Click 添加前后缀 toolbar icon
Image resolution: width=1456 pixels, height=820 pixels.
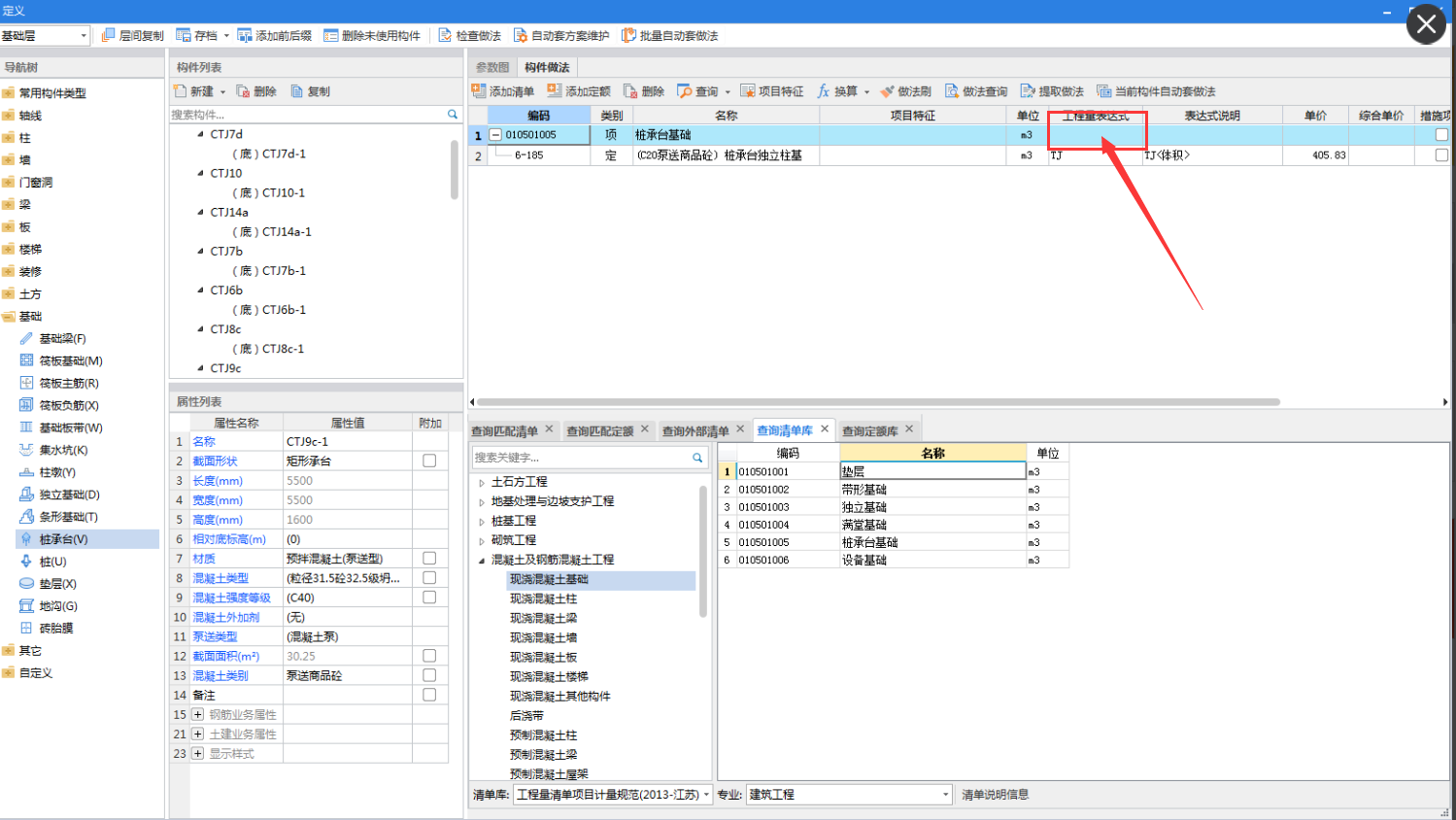point(245,35)
